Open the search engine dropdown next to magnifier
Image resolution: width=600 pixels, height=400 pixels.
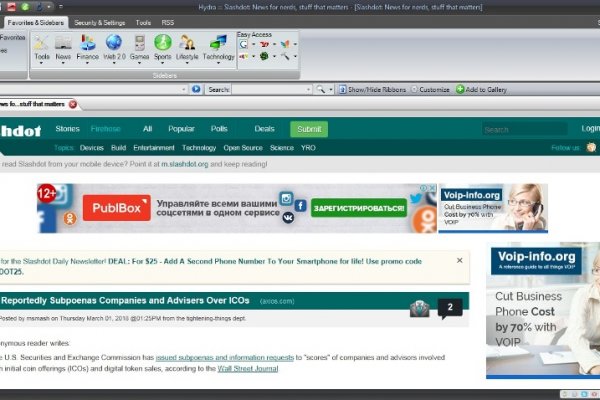tap(331, 90)
